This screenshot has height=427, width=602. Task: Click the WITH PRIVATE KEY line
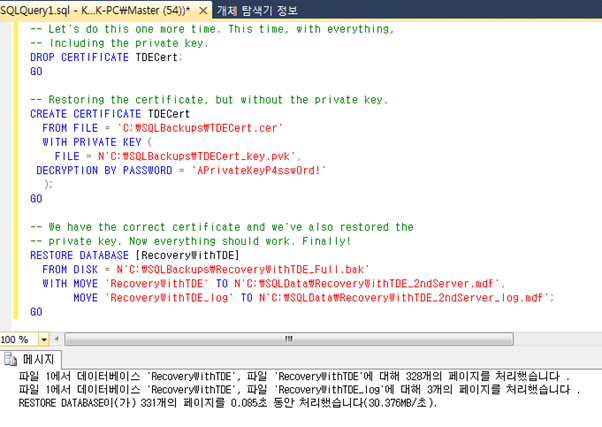(x=97, y=142)
